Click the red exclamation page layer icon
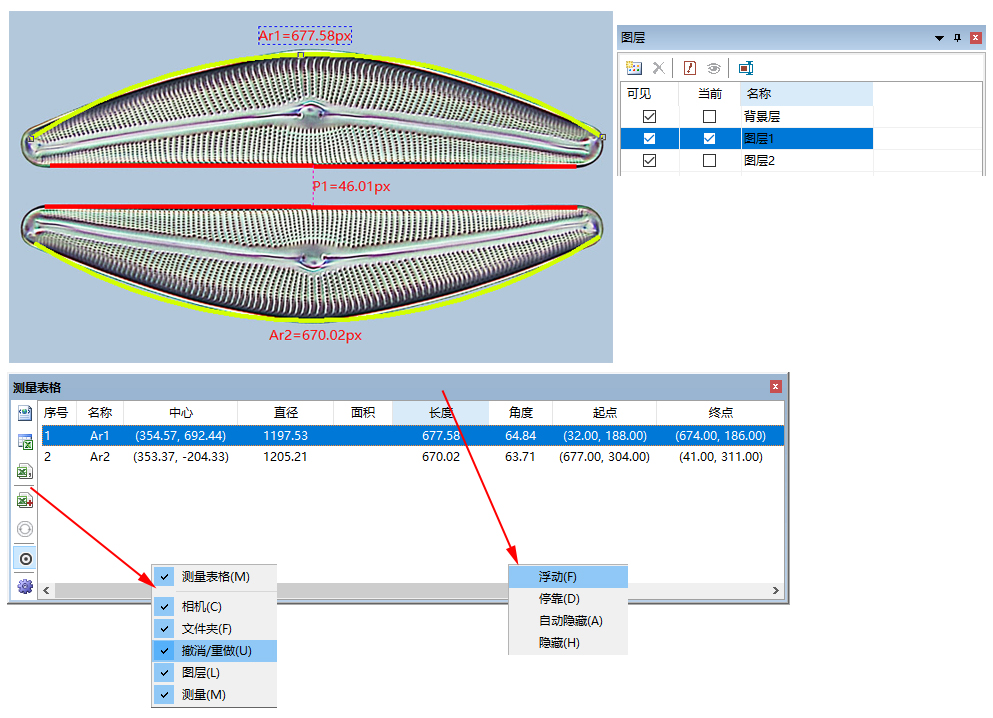 (x=690, y=68)
